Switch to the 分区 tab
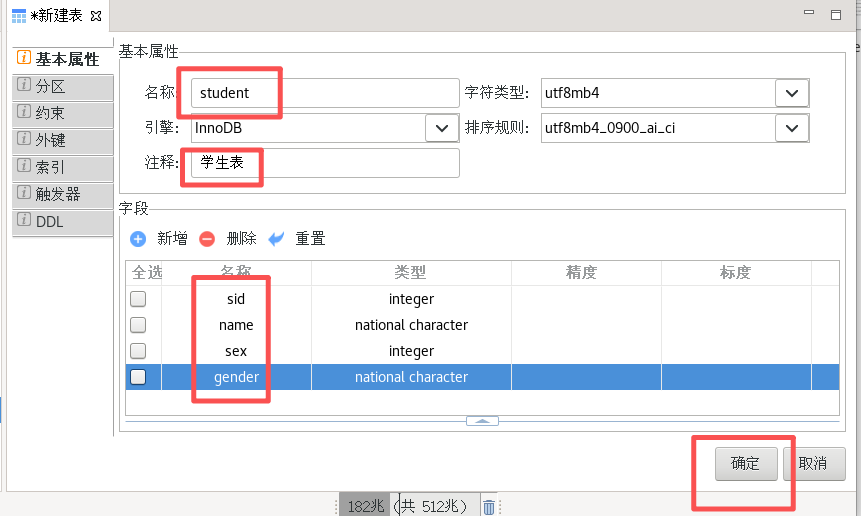This screenshot has height=516, width=861. coord(62,86)
